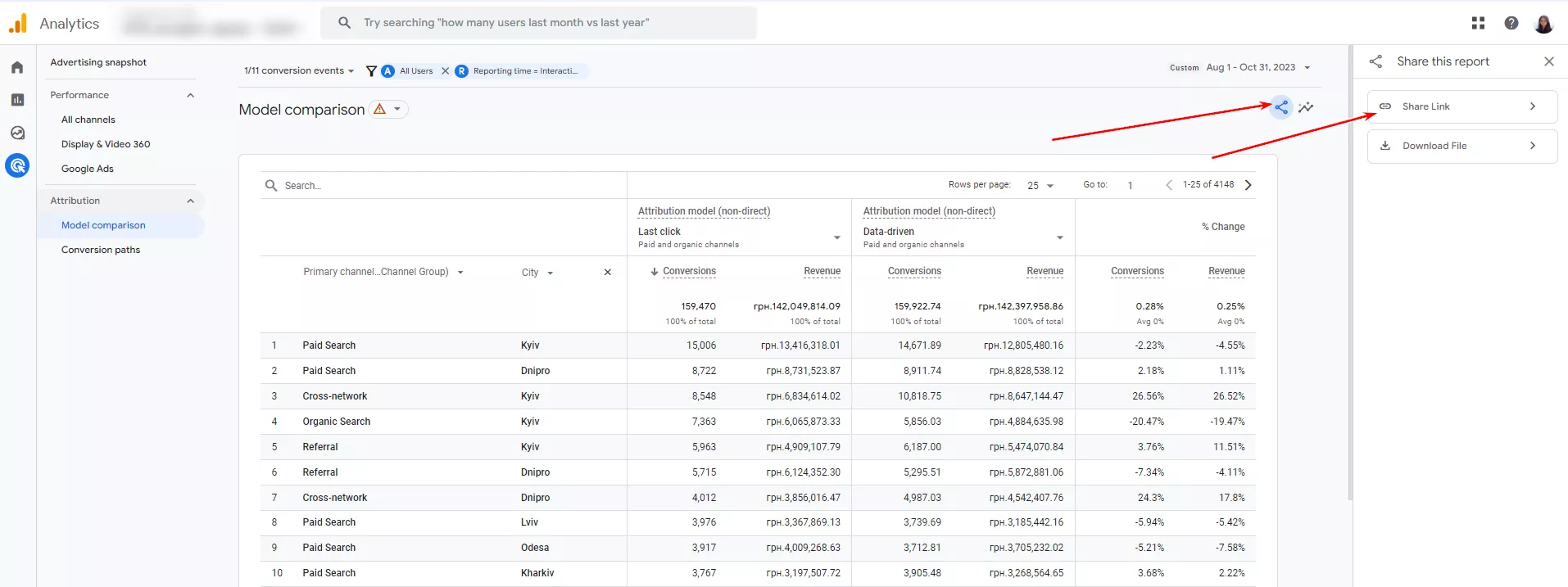Screen dimensions: 1568x587
Task: Collapse the Attribution section
Action: [190, 201]
